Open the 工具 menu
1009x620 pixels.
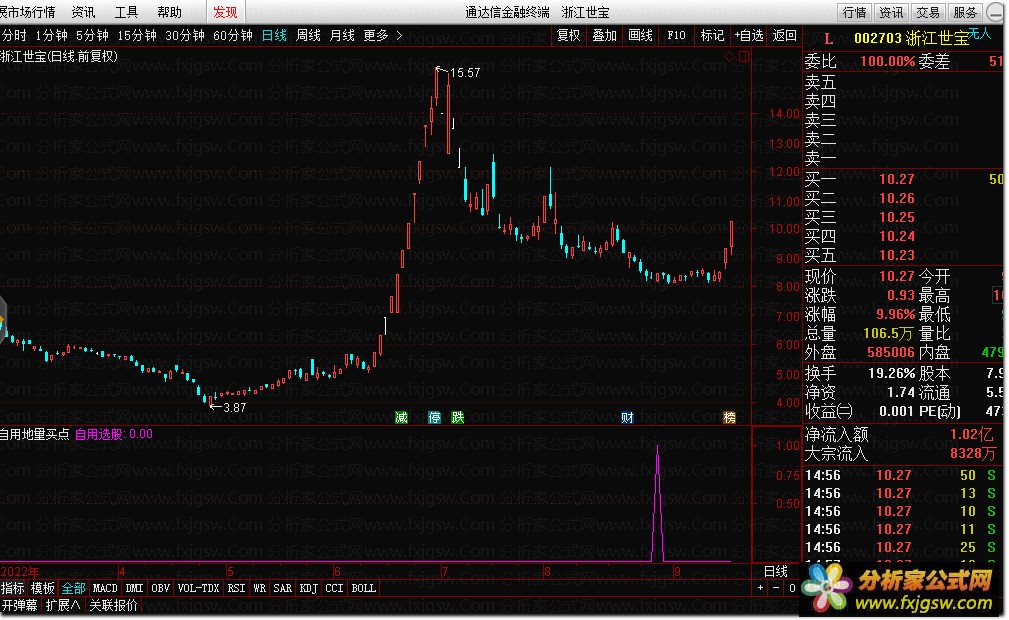pos(126,12)
